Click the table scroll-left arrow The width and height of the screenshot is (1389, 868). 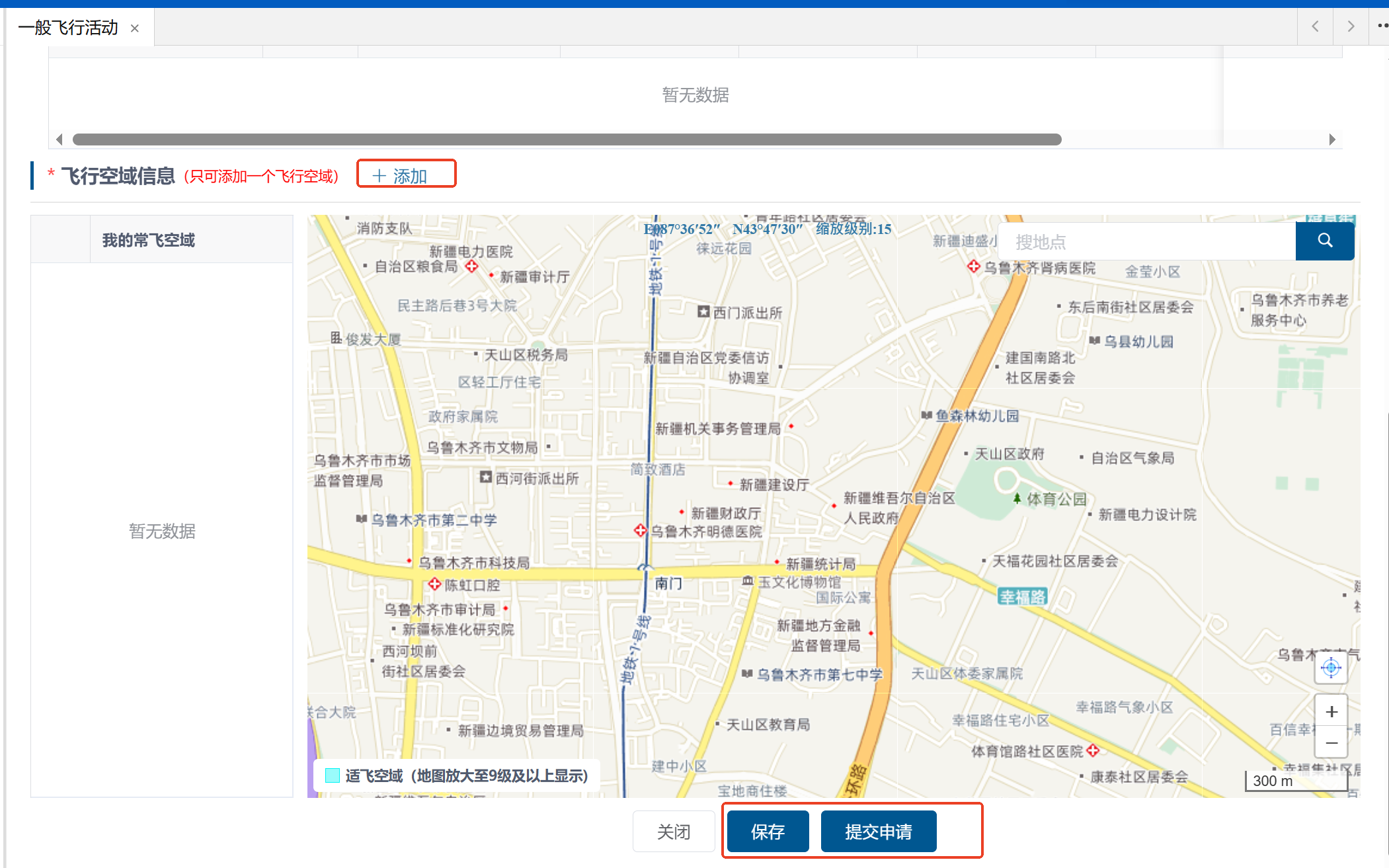pyautogui.click(x=60, y=139)
